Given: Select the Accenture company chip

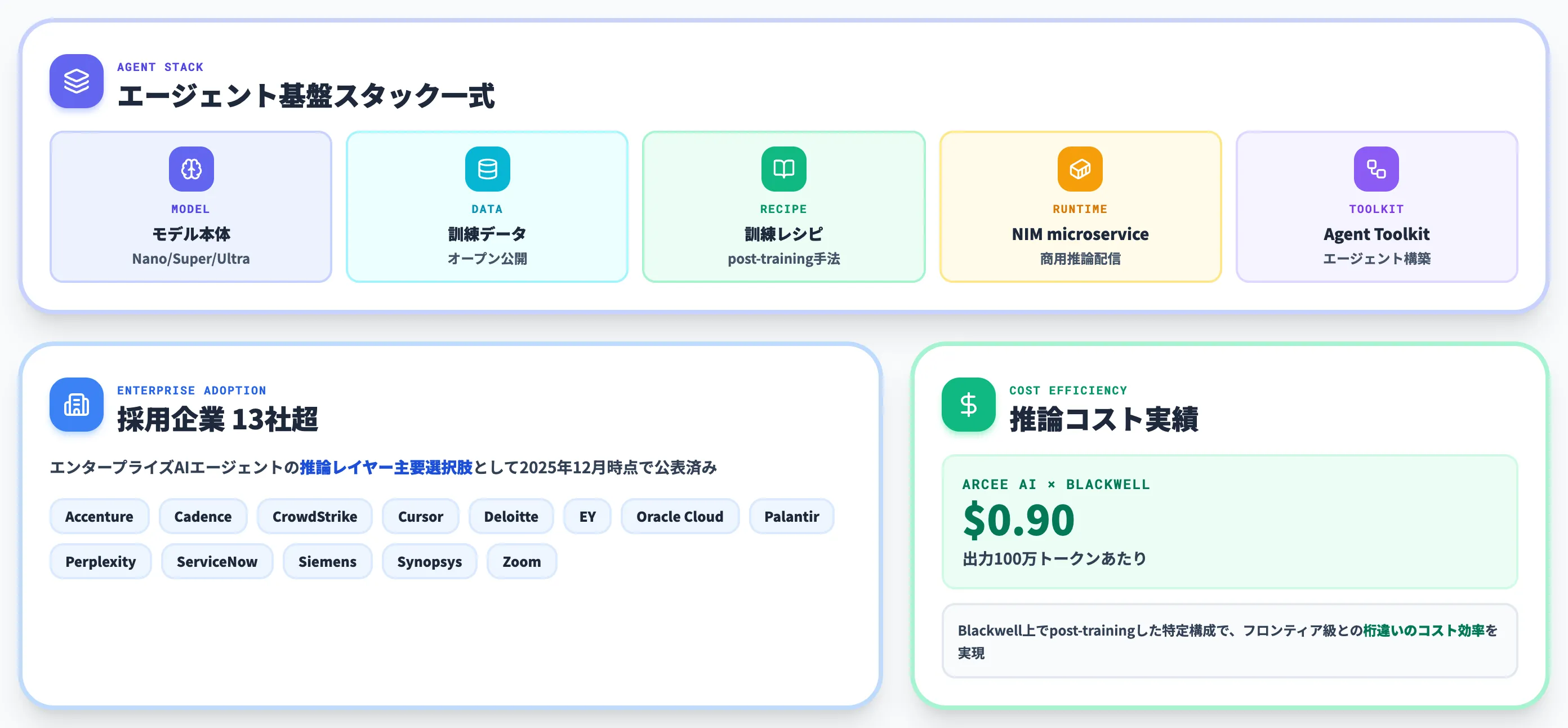Looking at the screenshot, I should click(x=99, y=517).
